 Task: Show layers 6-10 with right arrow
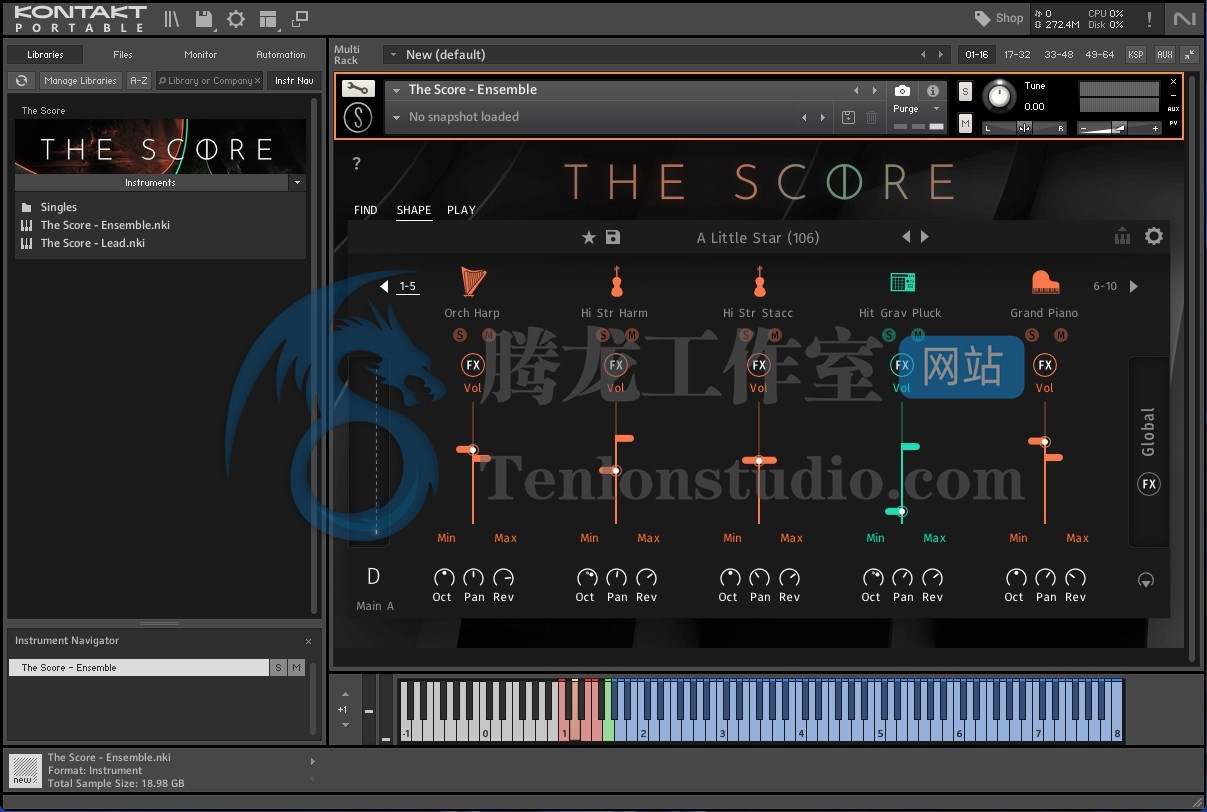click(x=1133, y=286)
